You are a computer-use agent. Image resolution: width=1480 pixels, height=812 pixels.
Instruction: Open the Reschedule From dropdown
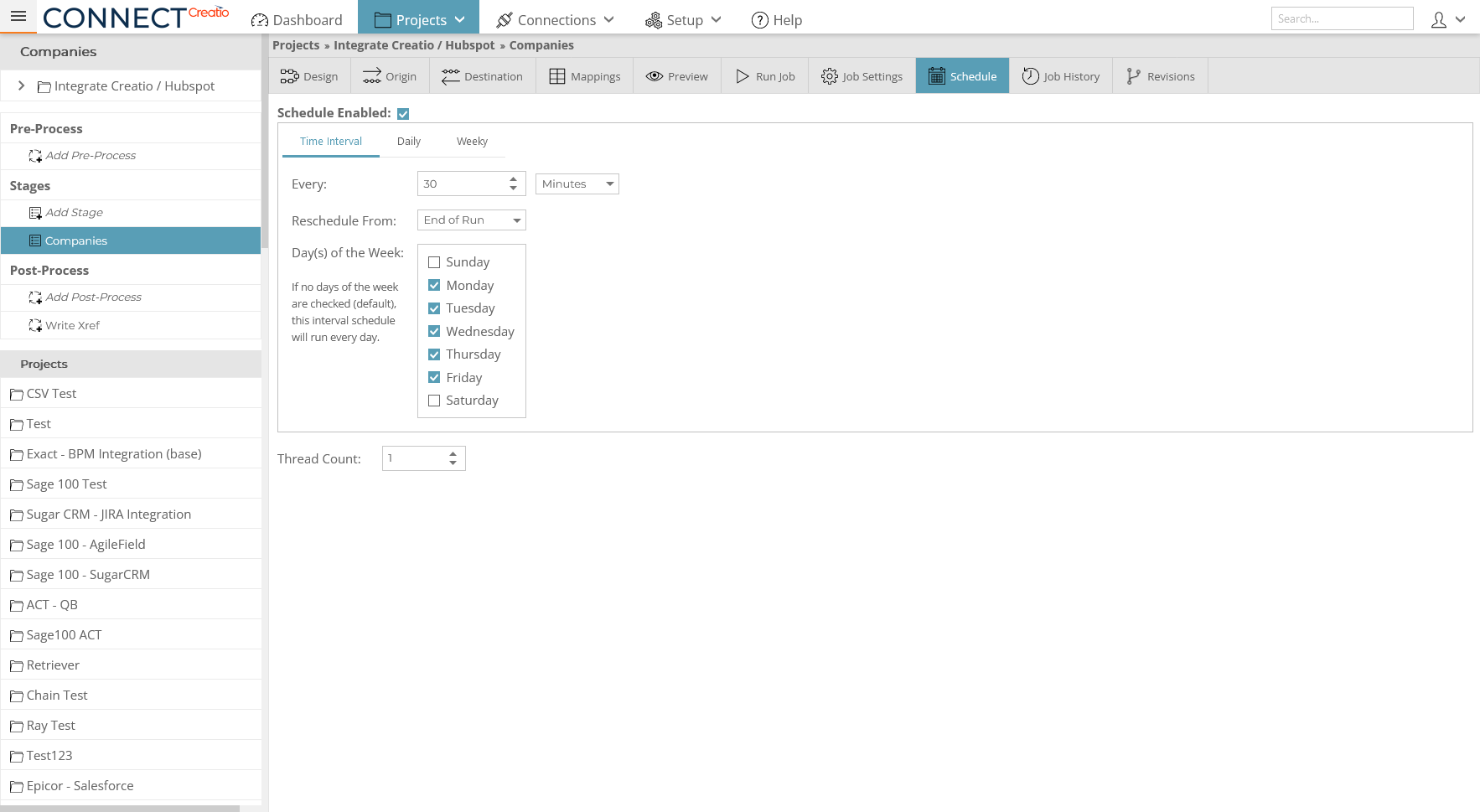click(517, 220)
